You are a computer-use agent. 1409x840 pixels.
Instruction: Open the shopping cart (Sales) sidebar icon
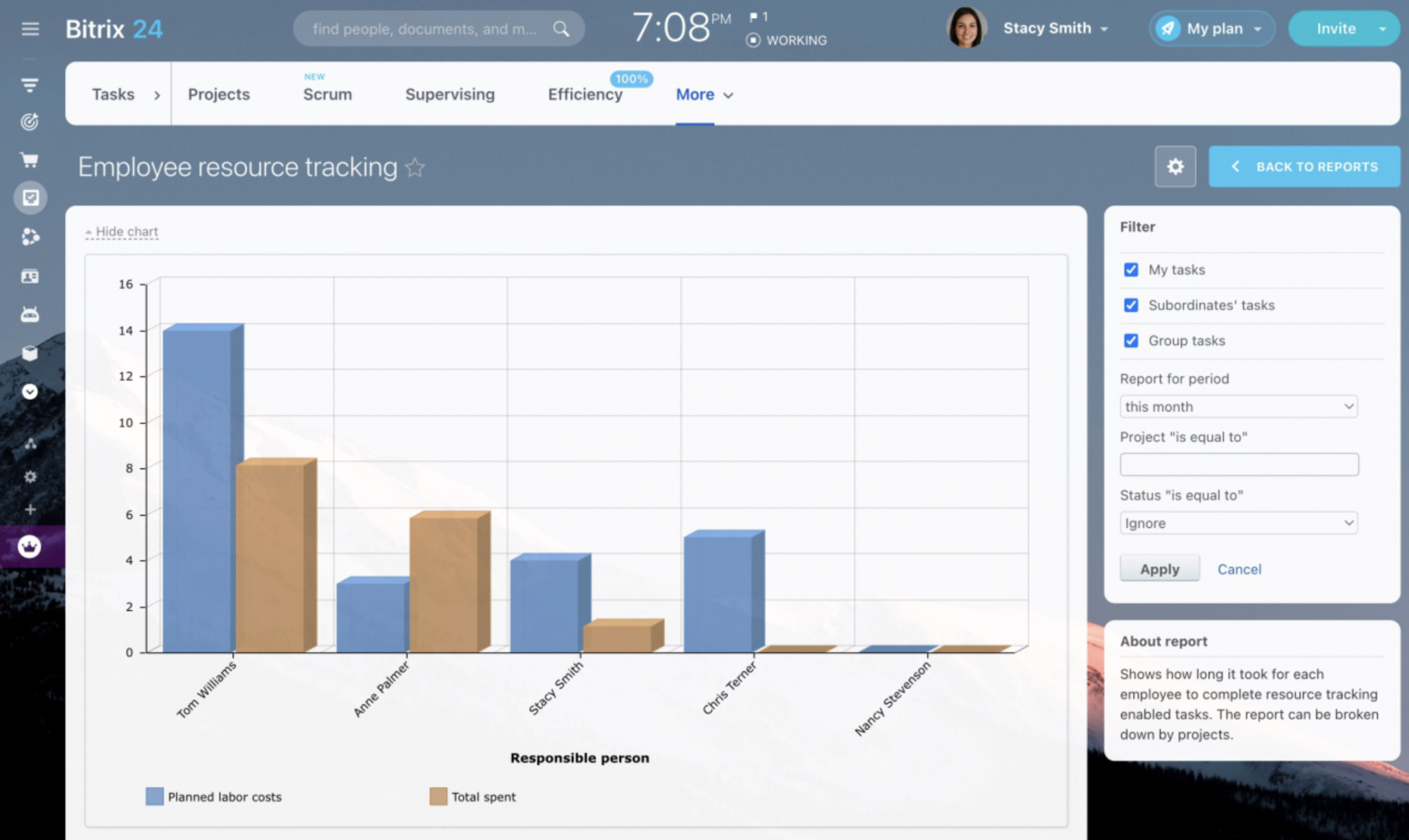pyautogui.click(x=30, y=160)
